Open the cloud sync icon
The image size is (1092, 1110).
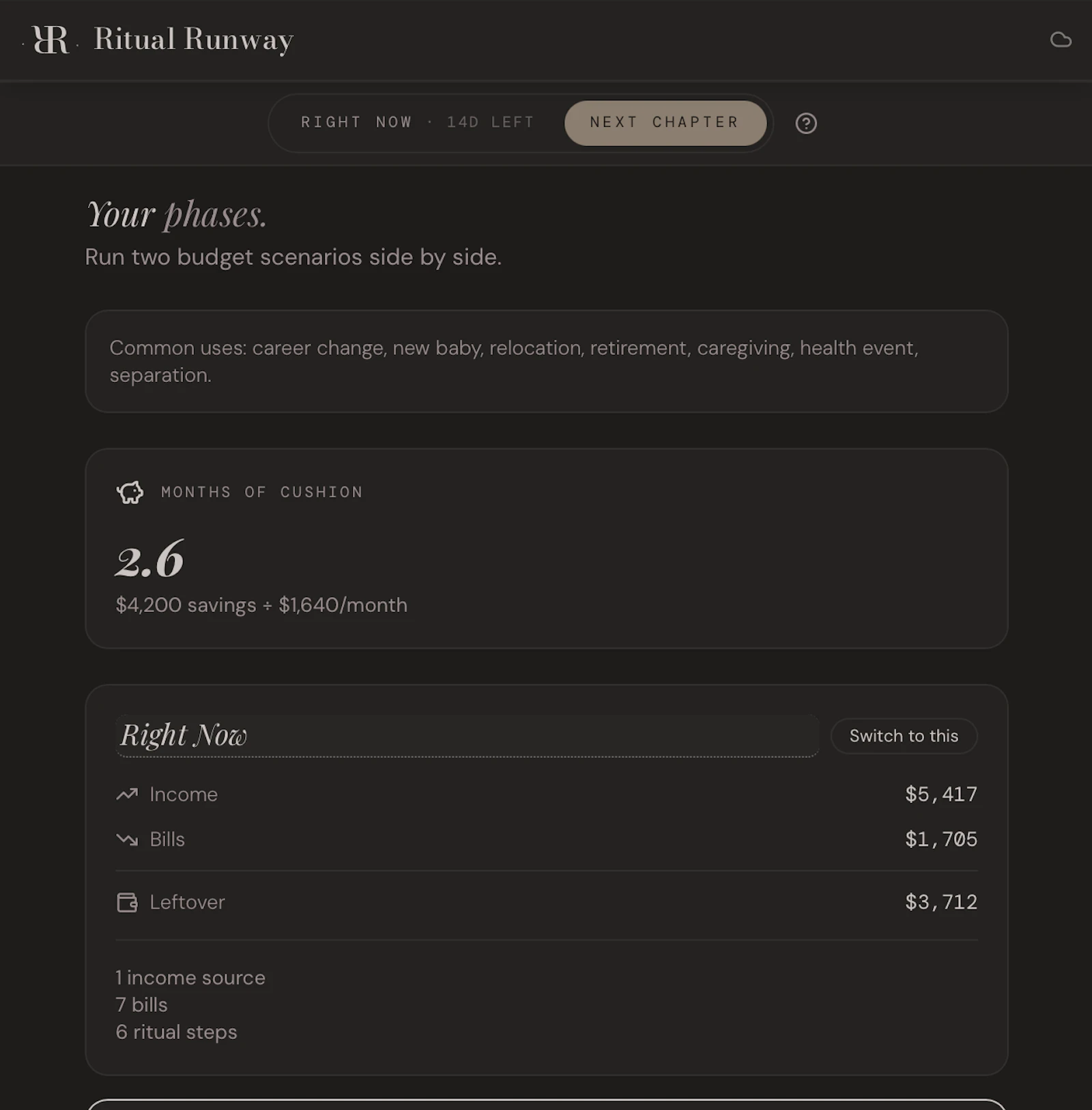pos(1060,40)
